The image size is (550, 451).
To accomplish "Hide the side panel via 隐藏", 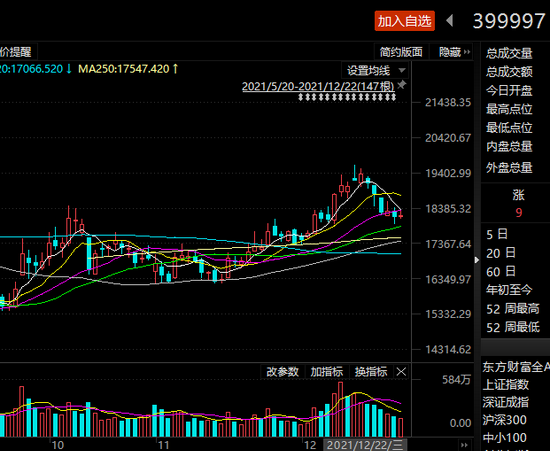I will point(454,52).
